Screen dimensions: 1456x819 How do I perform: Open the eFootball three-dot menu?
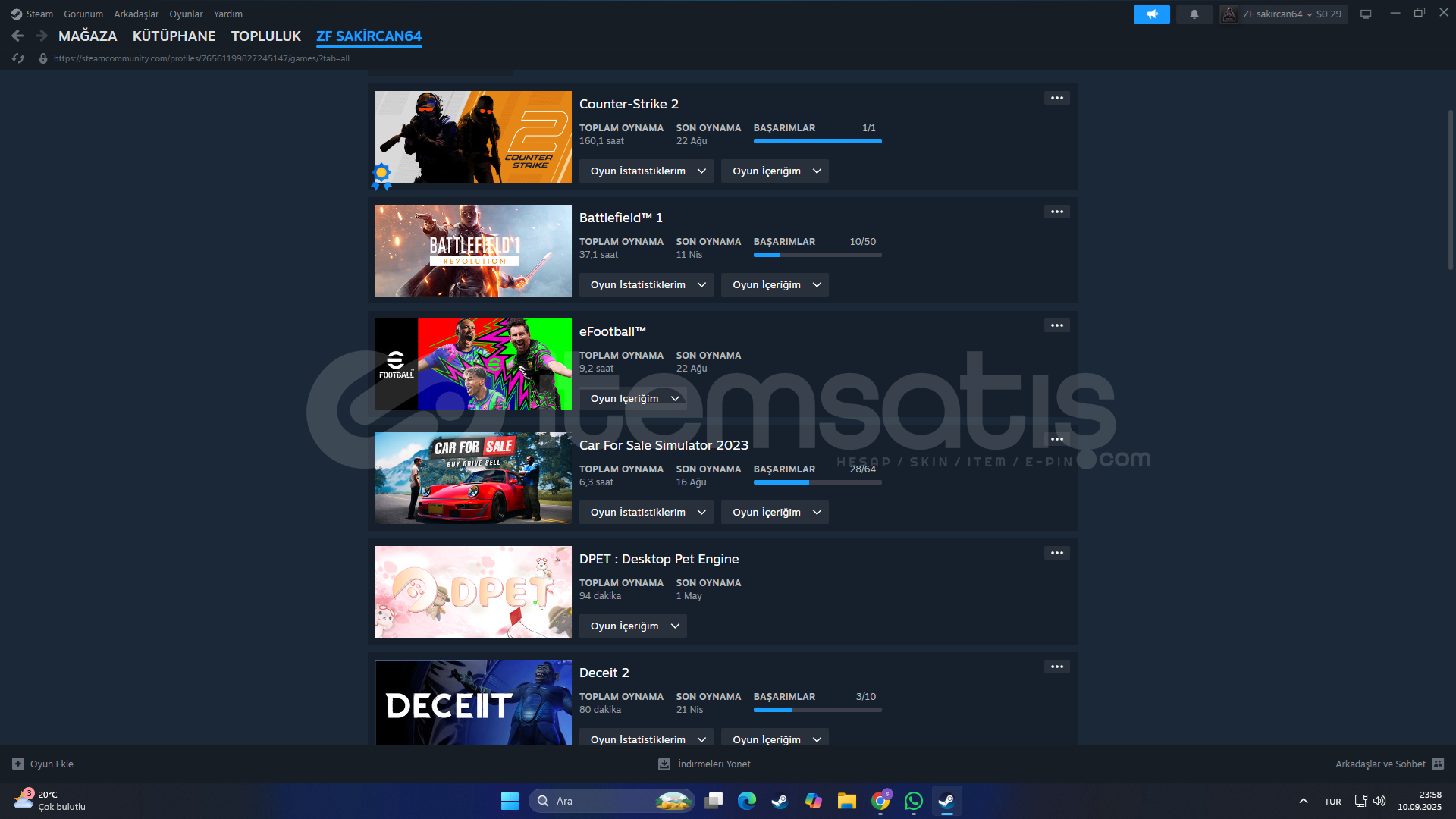pos(1056,325)
